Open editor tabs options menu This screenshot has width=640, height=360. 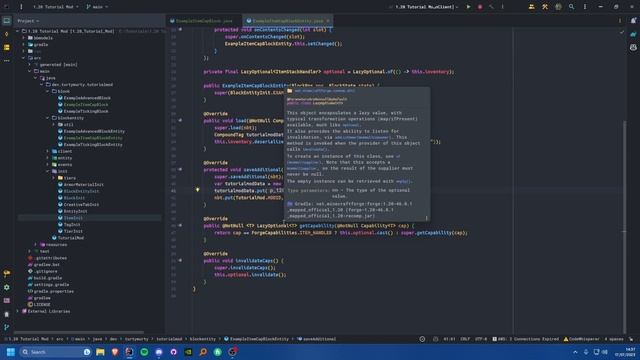pos(620,20)
